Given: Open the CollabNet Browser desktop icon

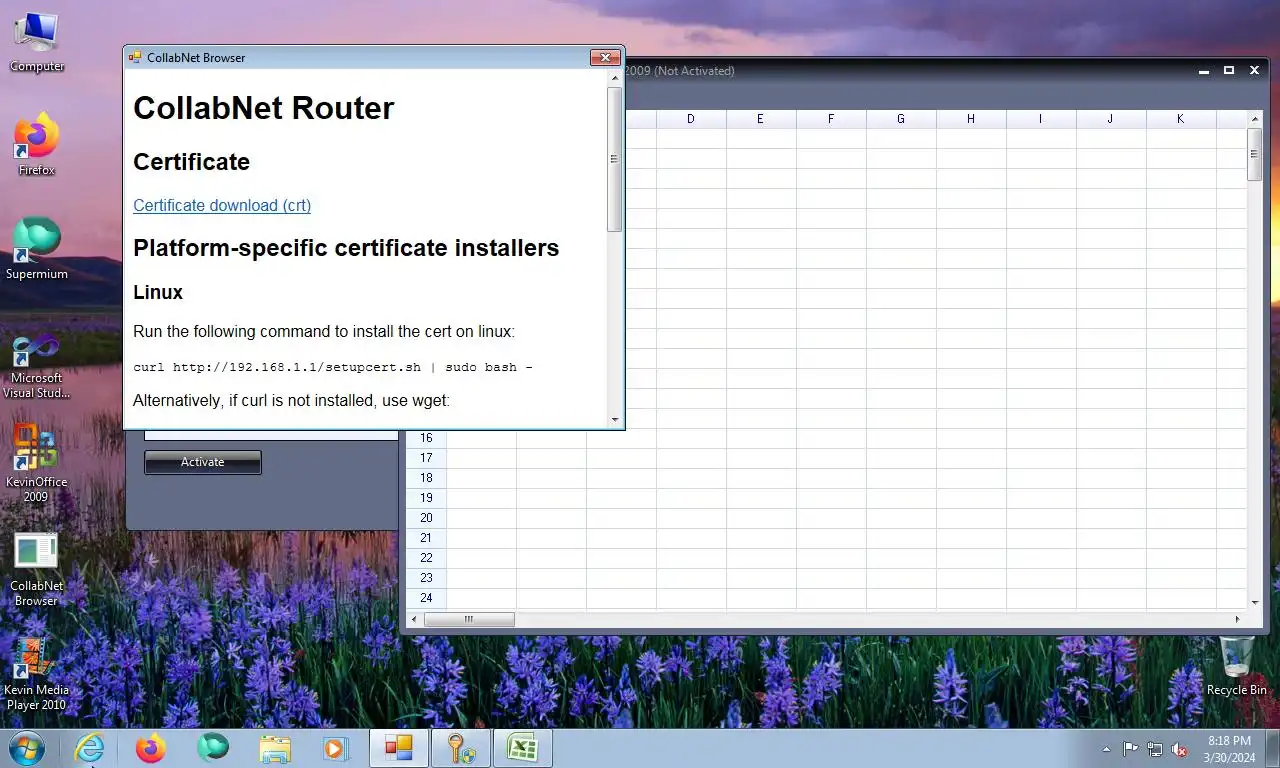Looking at the screenshot, I should tap(37, 570).
